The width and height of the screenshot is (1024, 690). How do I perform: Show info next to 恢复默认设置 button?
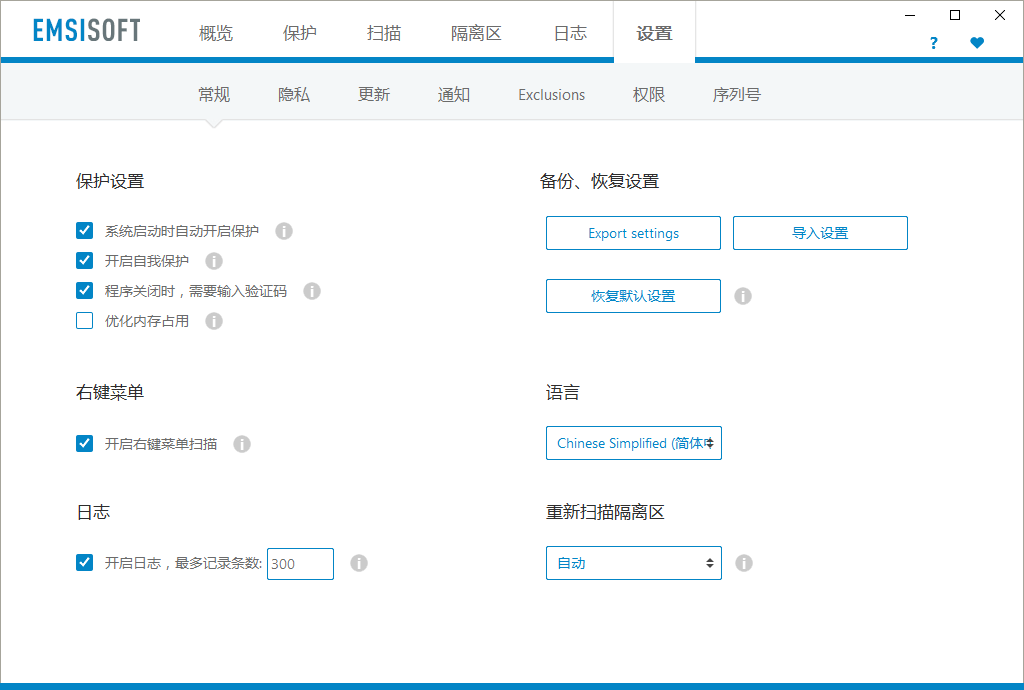point(743,296)
